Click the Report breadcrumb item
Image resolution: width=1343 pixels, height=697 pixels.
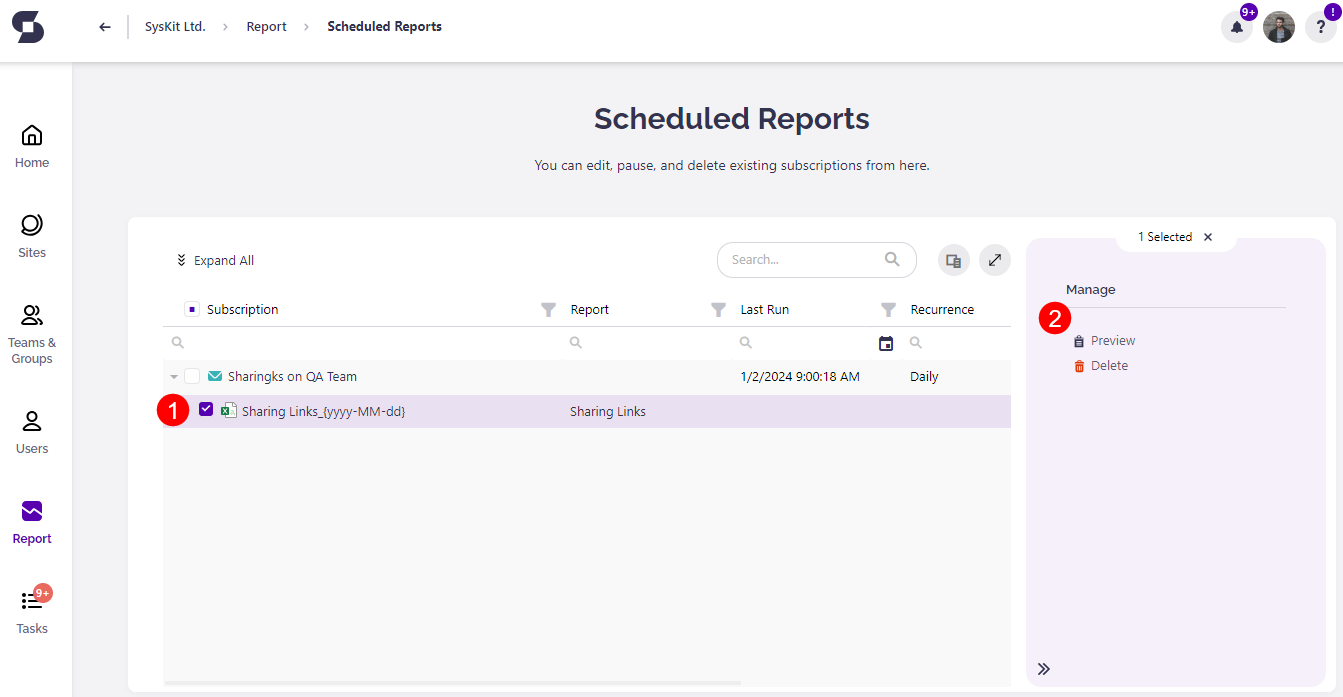click(x=266, y=26)
